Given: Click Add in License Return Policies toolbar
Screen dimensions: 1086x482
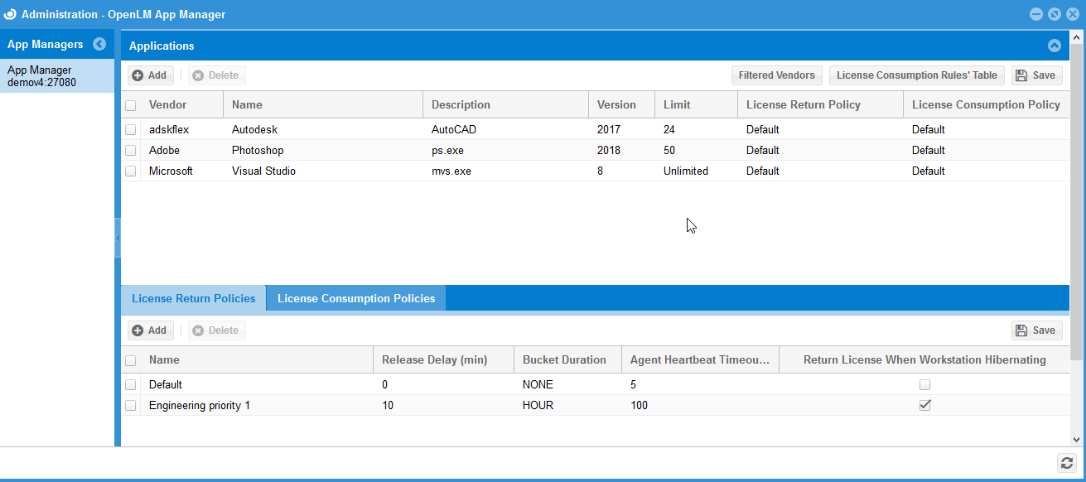Looking at the screenshot, I should (150, 330).
